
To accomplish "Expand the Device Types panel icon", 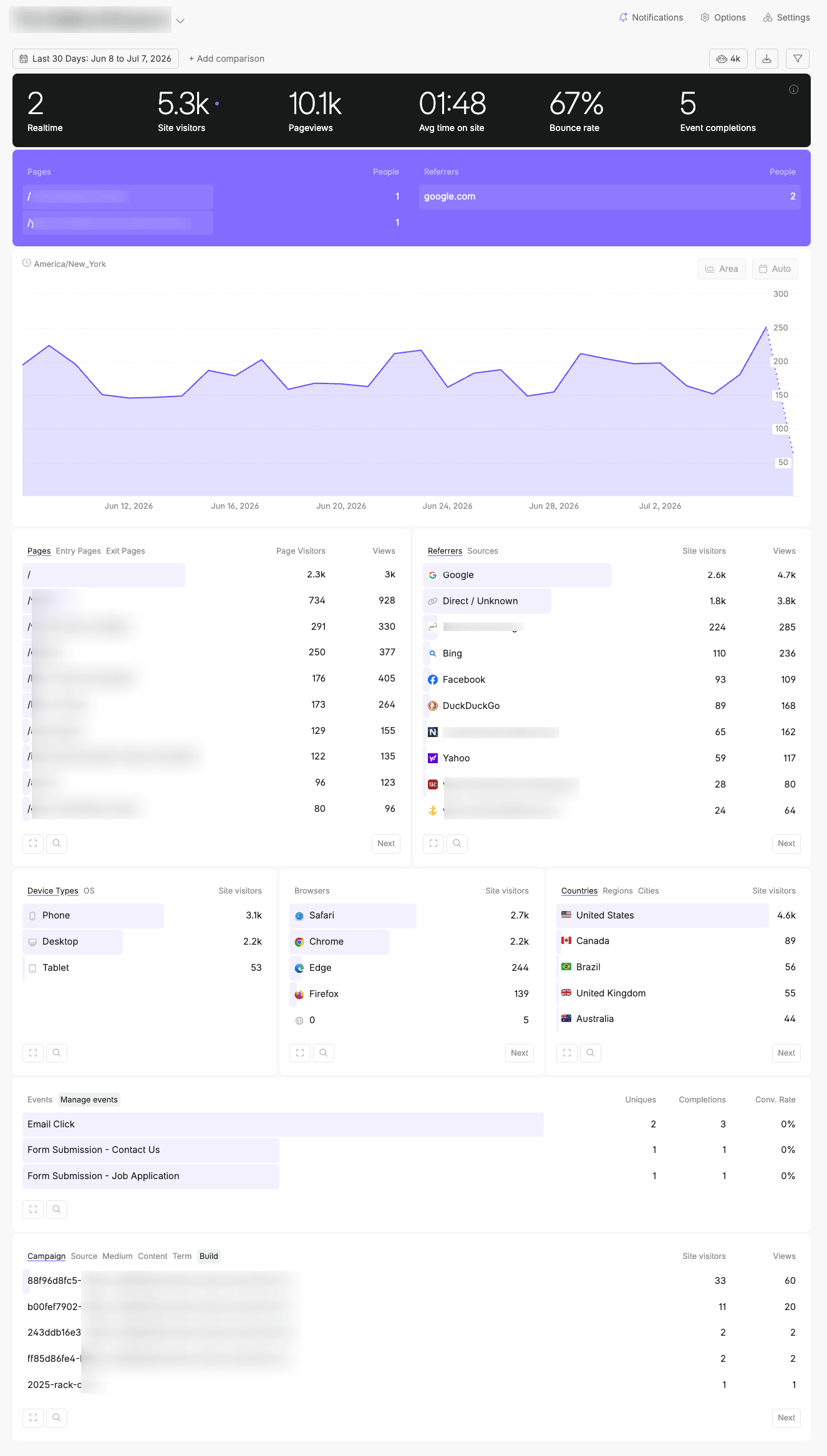I will click(33, 1053).
